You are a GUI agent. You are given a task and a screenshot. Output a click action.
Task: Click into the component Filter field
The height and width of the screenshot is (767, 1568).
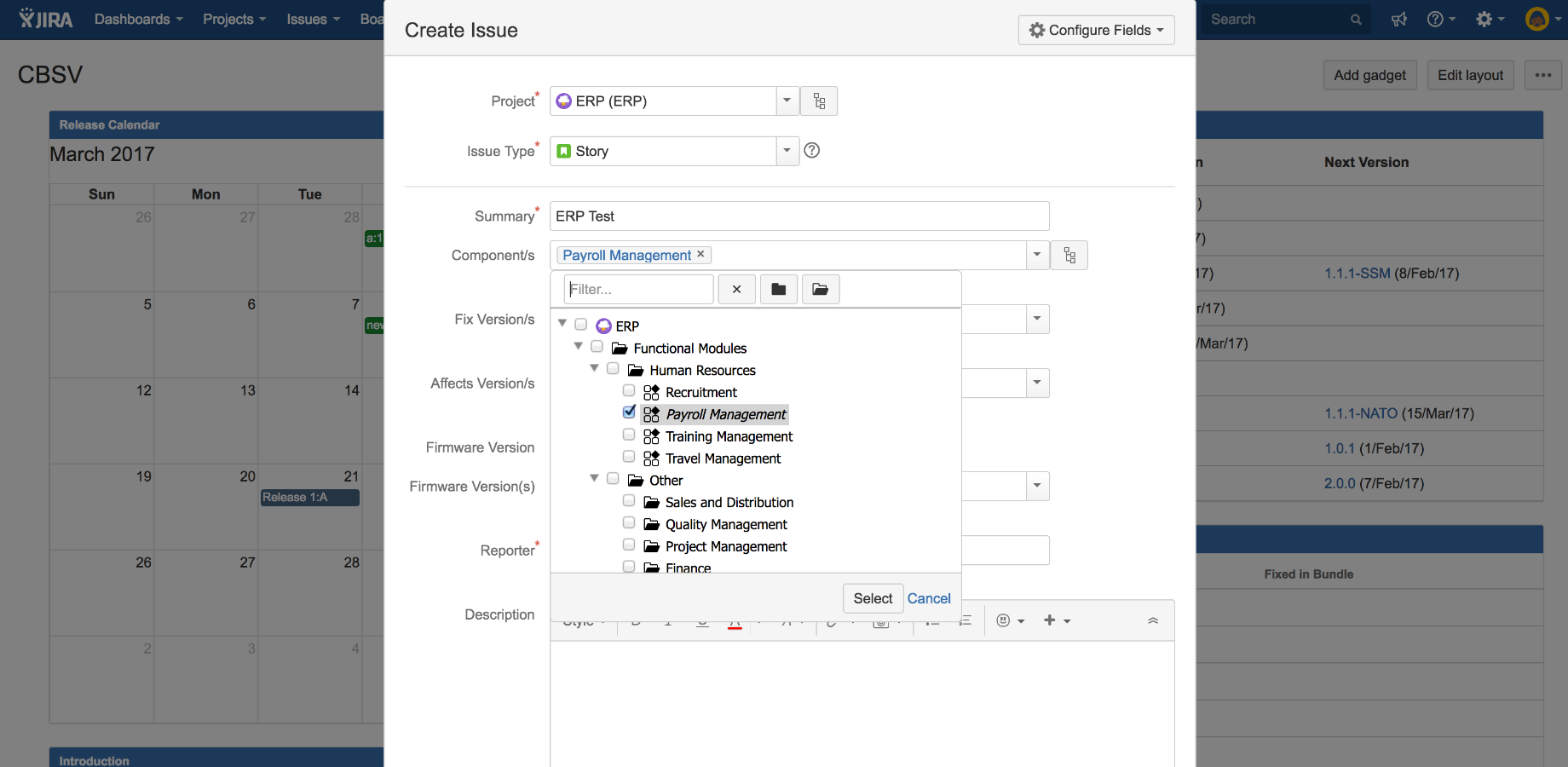(638, 290)
